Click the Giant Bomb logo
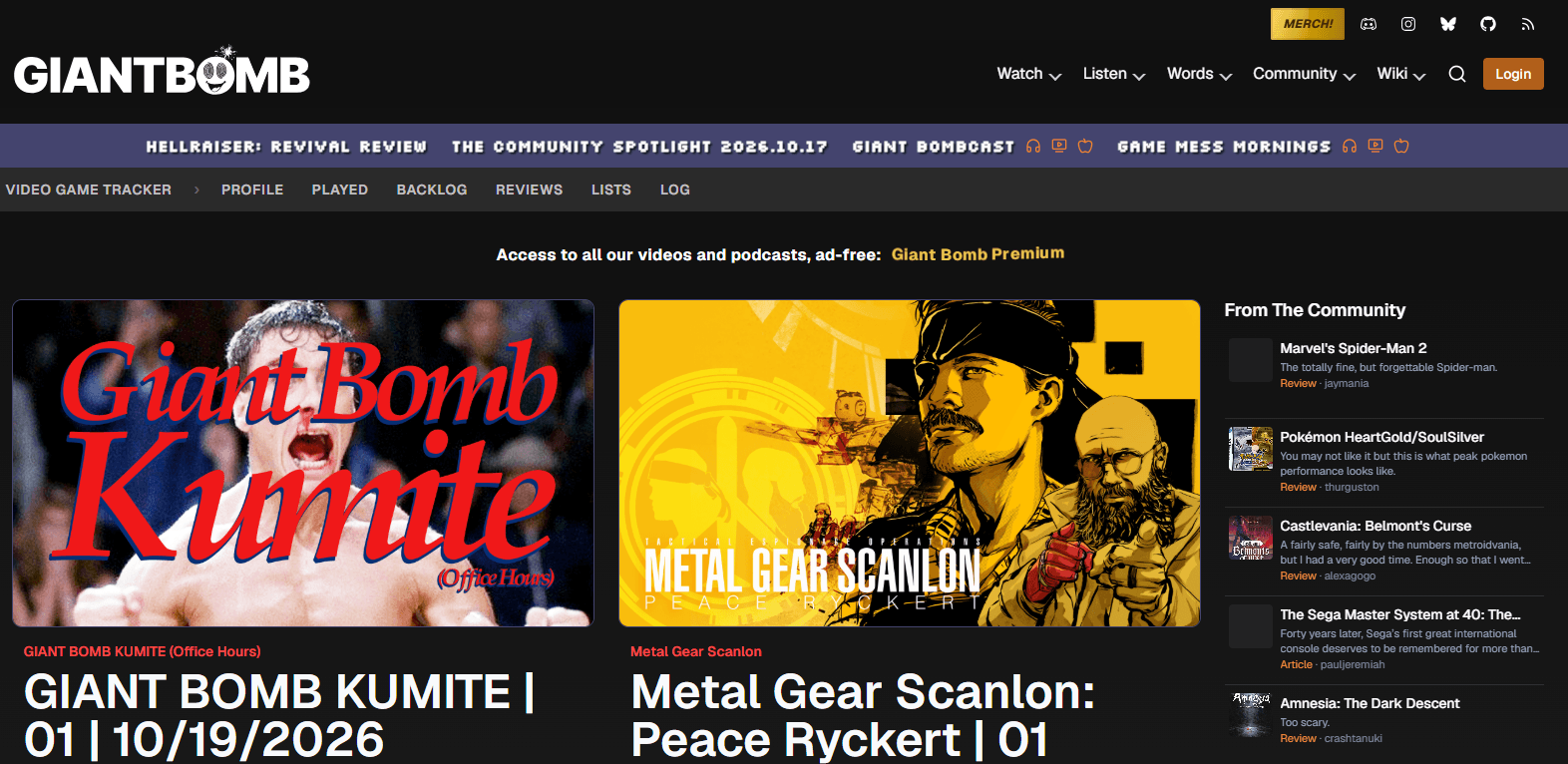Viewport: 1568px width, 764px height. 162,72
